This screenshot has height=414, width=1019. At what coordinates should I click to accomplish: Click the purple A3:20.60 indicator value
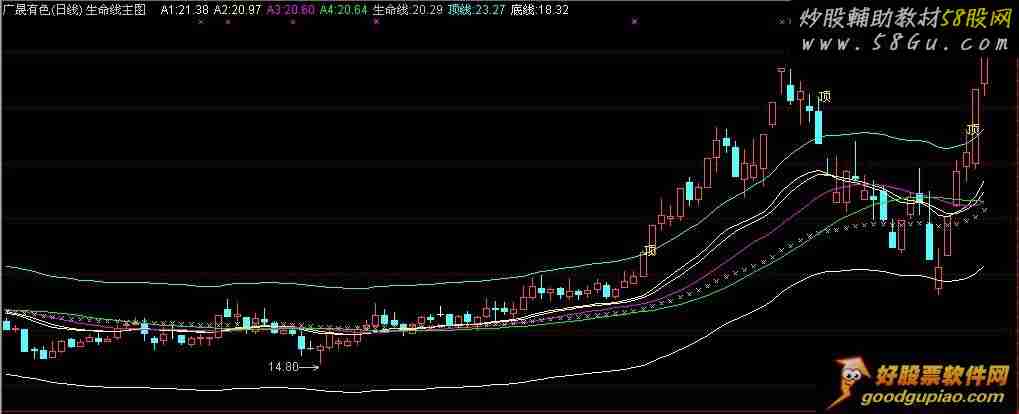(x=290, y=10)
